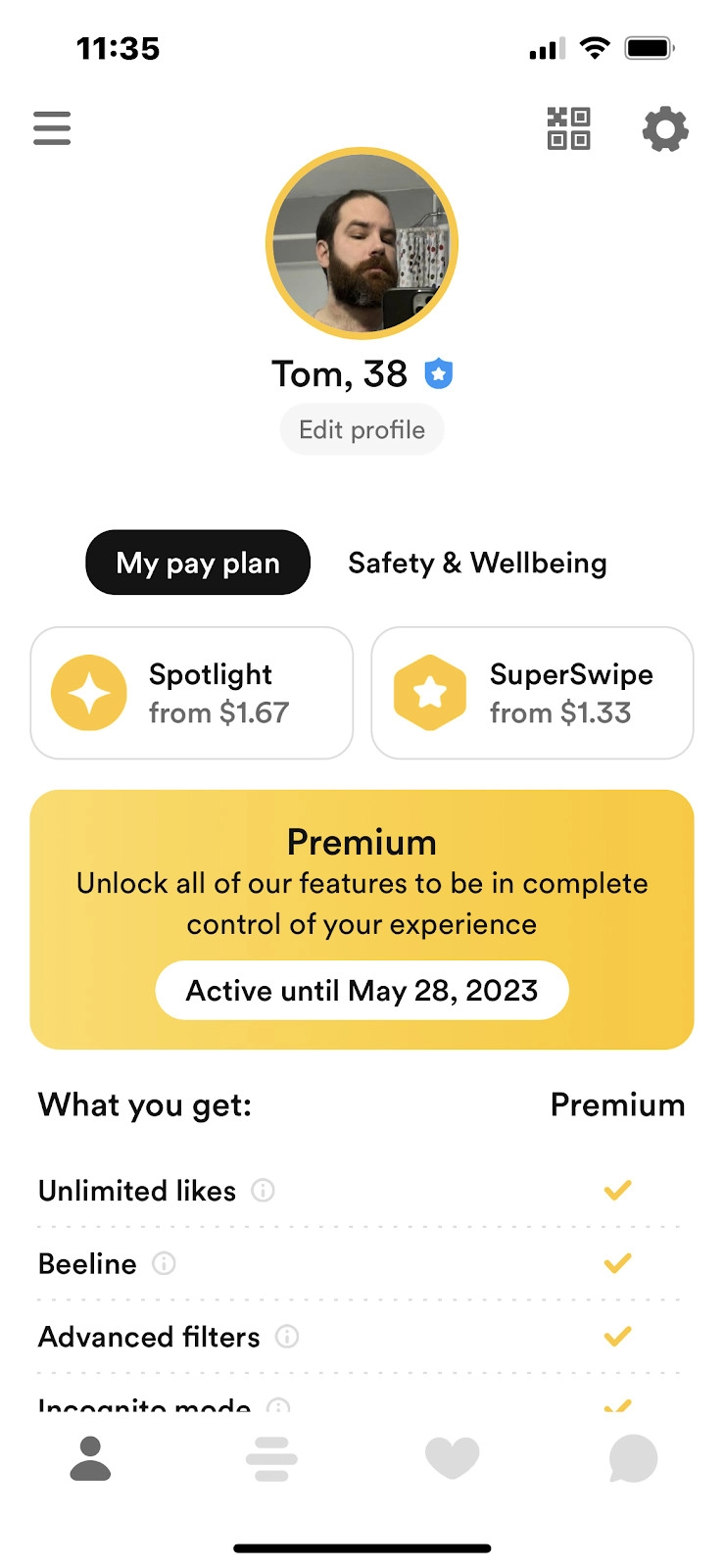Tap the Unlimited likes checkmark
The width and height of the screenshot is (724, 1568).
617,1191
